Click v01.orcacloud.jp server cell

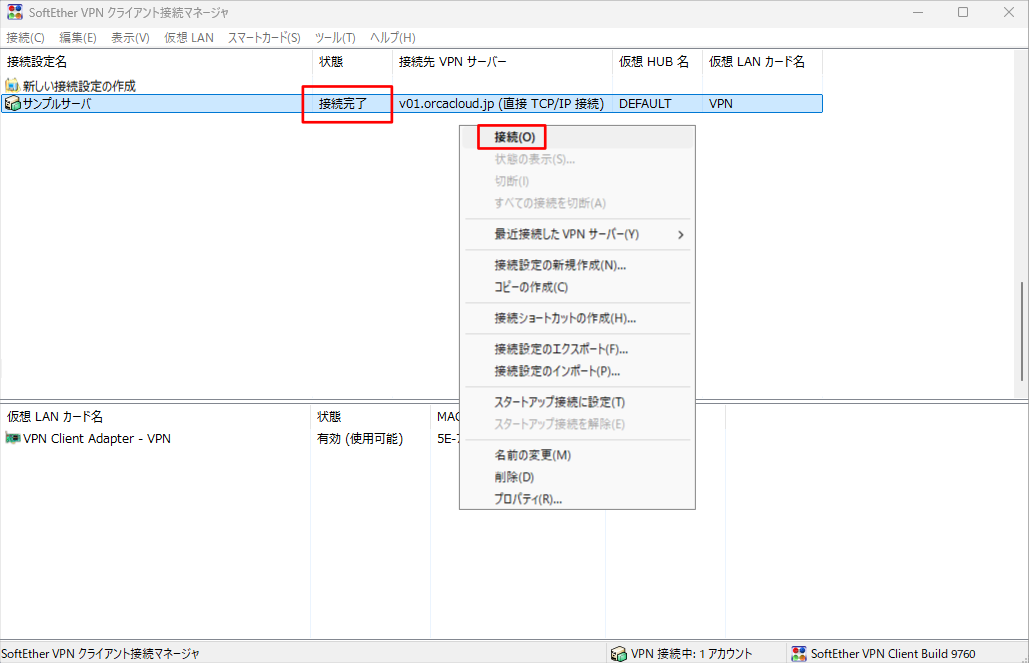coord(501,104)
